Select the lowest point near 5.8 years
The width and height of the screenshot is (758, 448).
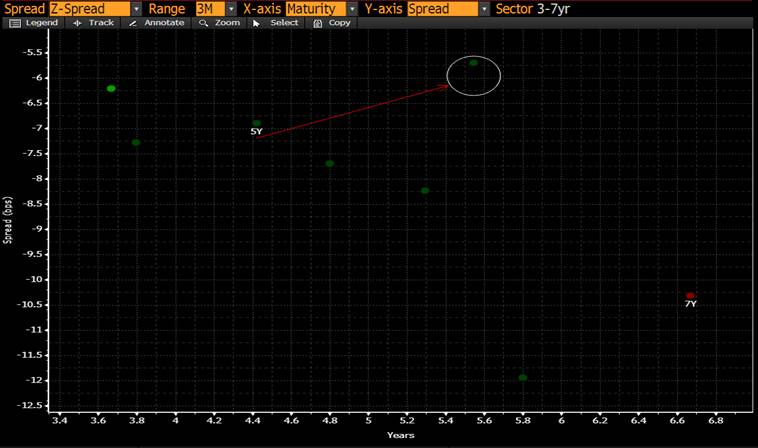523,378
